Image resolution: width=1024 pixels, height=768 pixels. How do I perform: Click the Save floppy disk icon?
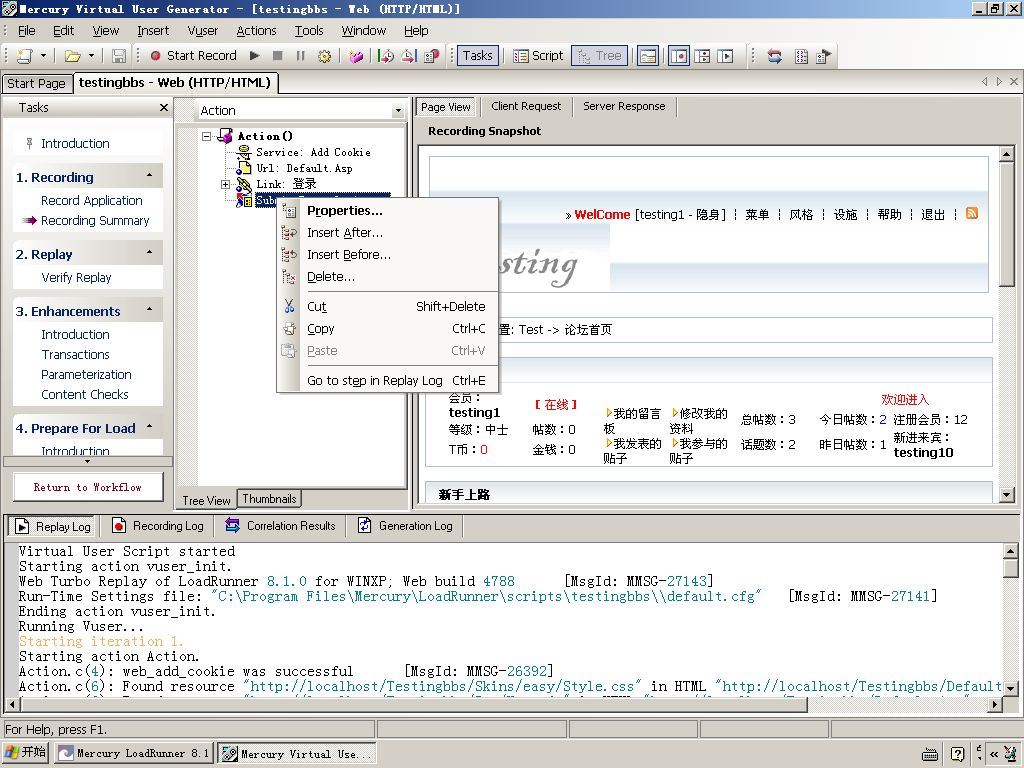tap(118, 56)
